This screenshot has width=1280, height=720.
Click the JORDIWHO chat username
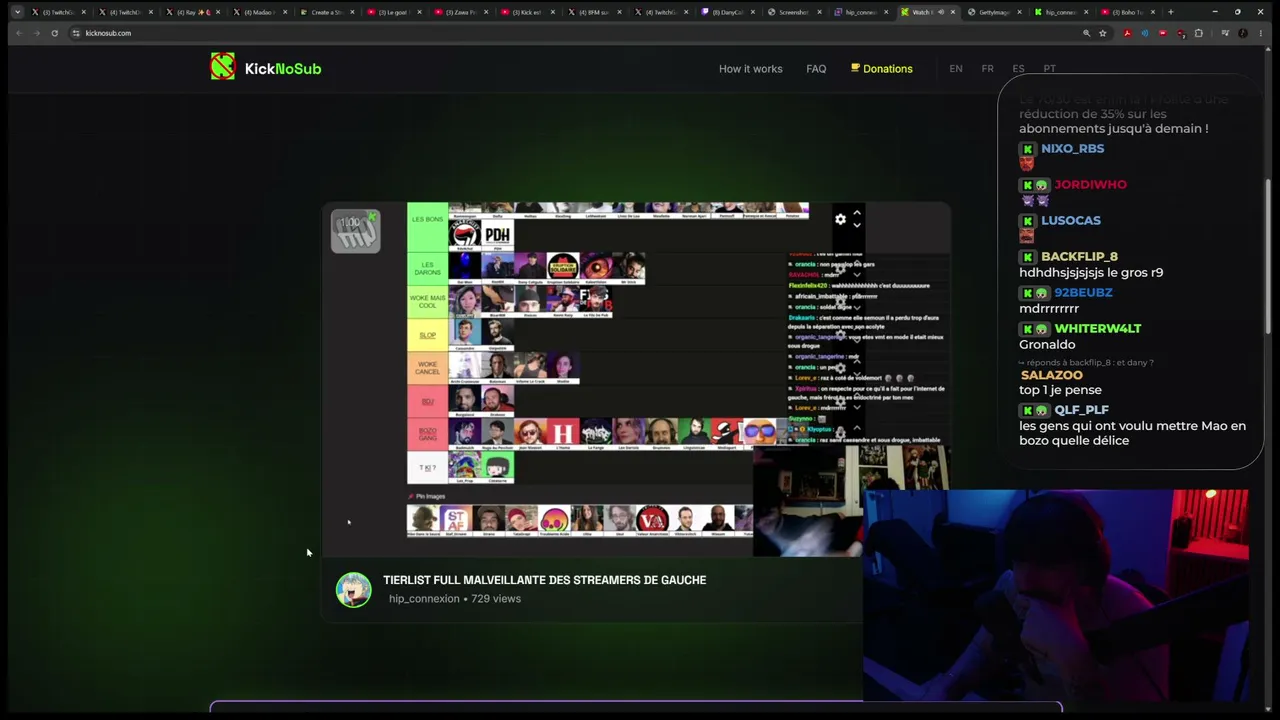(1090, 185)
